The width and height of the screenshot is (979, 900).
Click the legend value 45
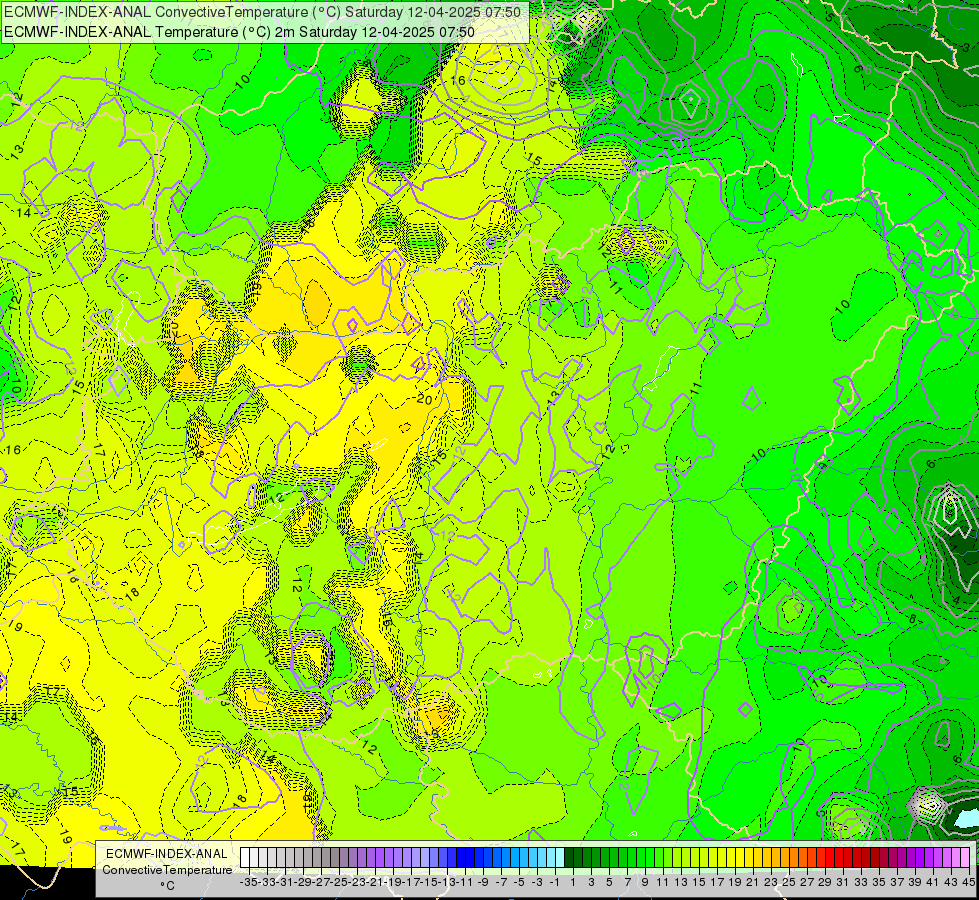(968, 882)
